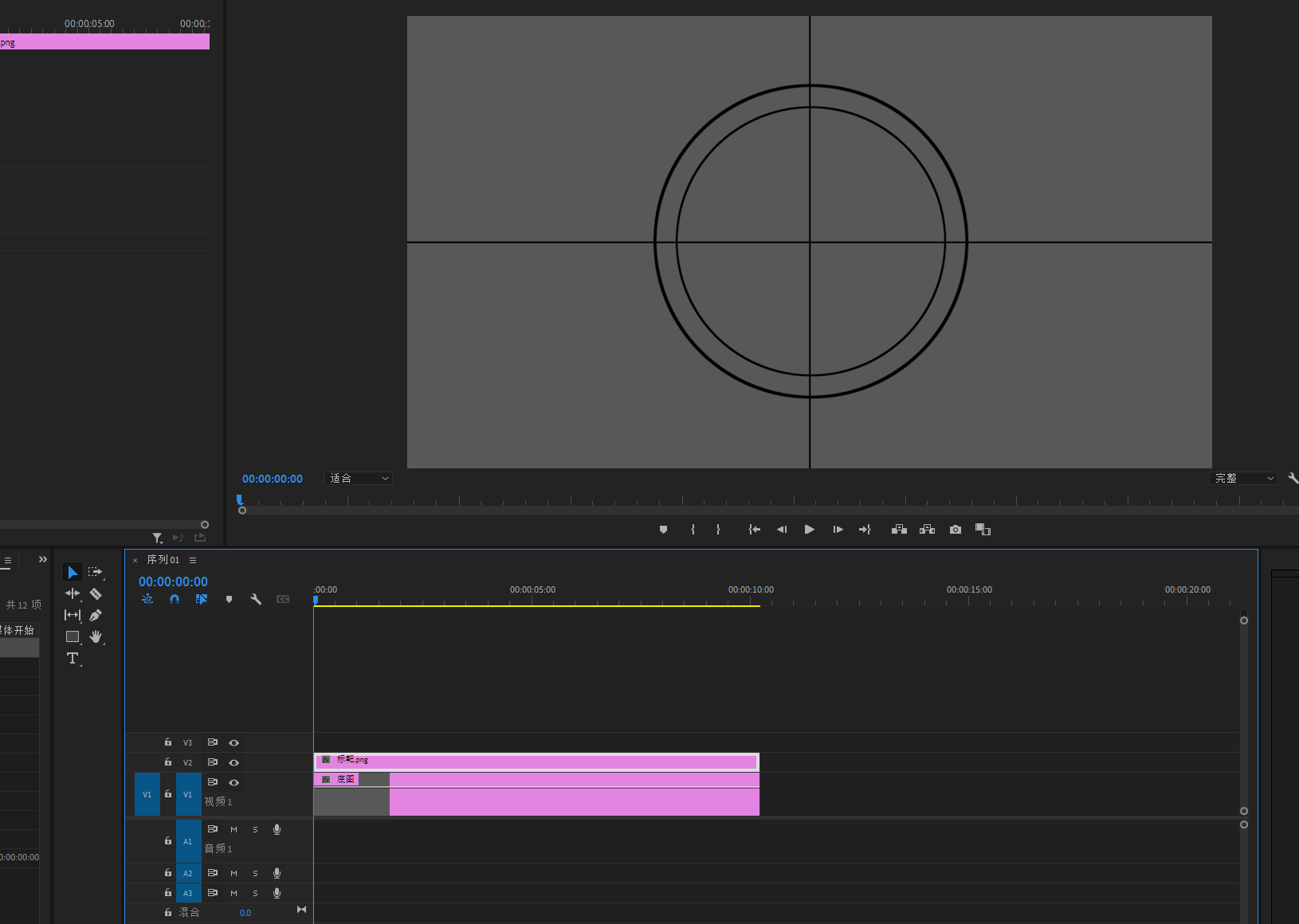The width and height of the screenshot is (1299, 924).
Task: Open playback resolution dropdown 完整
Action: [x=1243, y=479]
